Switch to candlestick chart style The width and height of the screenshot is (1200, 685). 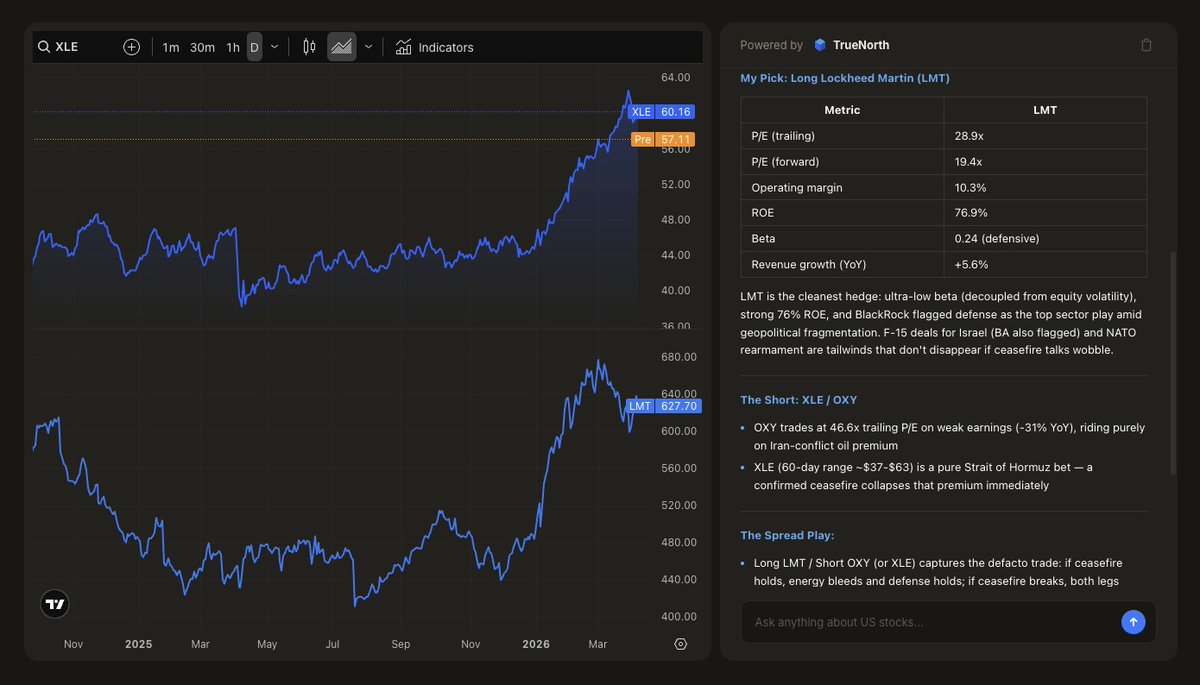[x=309, y=47]
